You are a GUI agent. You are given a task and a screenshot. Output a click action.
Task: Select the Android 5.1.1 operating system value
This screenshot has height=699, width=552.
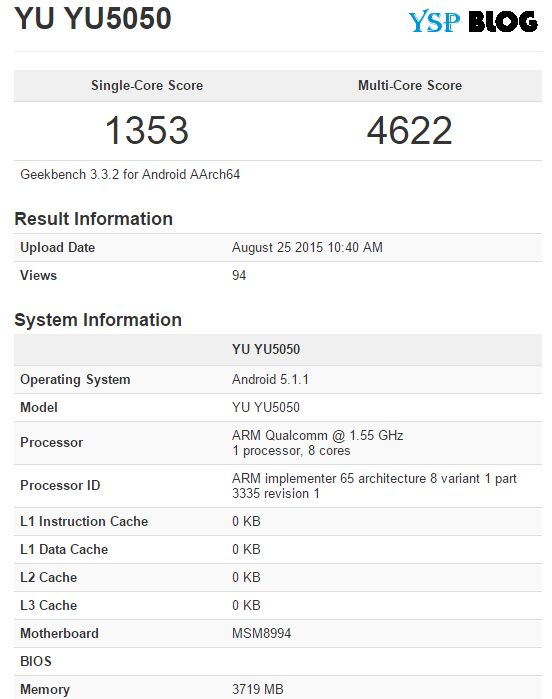[270, 379]
